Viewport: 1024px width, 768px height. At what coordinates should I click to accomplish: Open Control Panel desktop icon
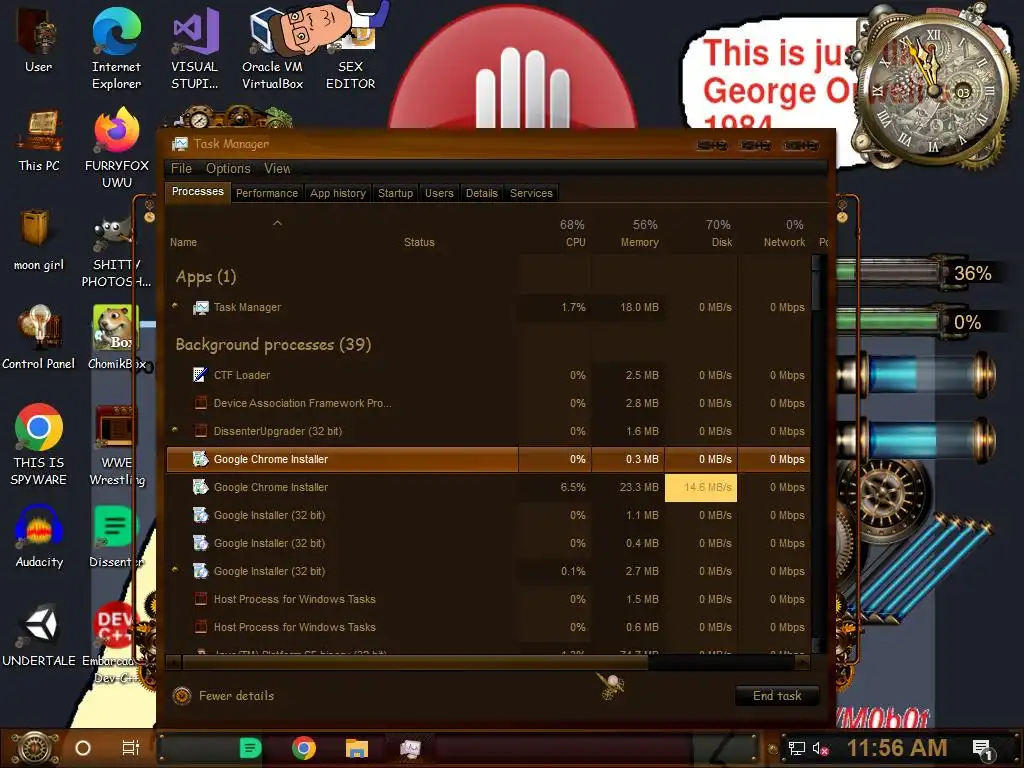point(39,338)
